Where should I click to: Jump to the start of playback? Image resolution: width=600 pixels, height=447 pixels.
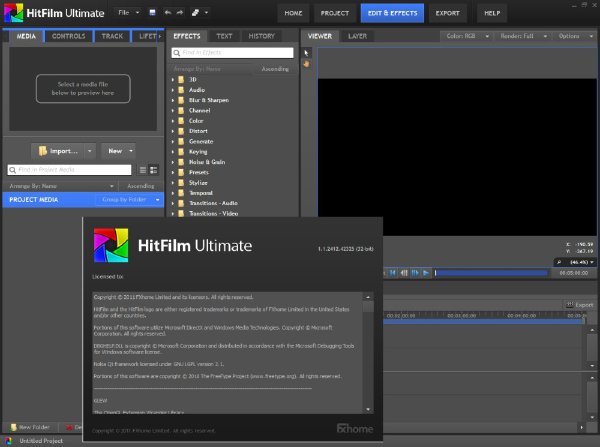[393, 273]
